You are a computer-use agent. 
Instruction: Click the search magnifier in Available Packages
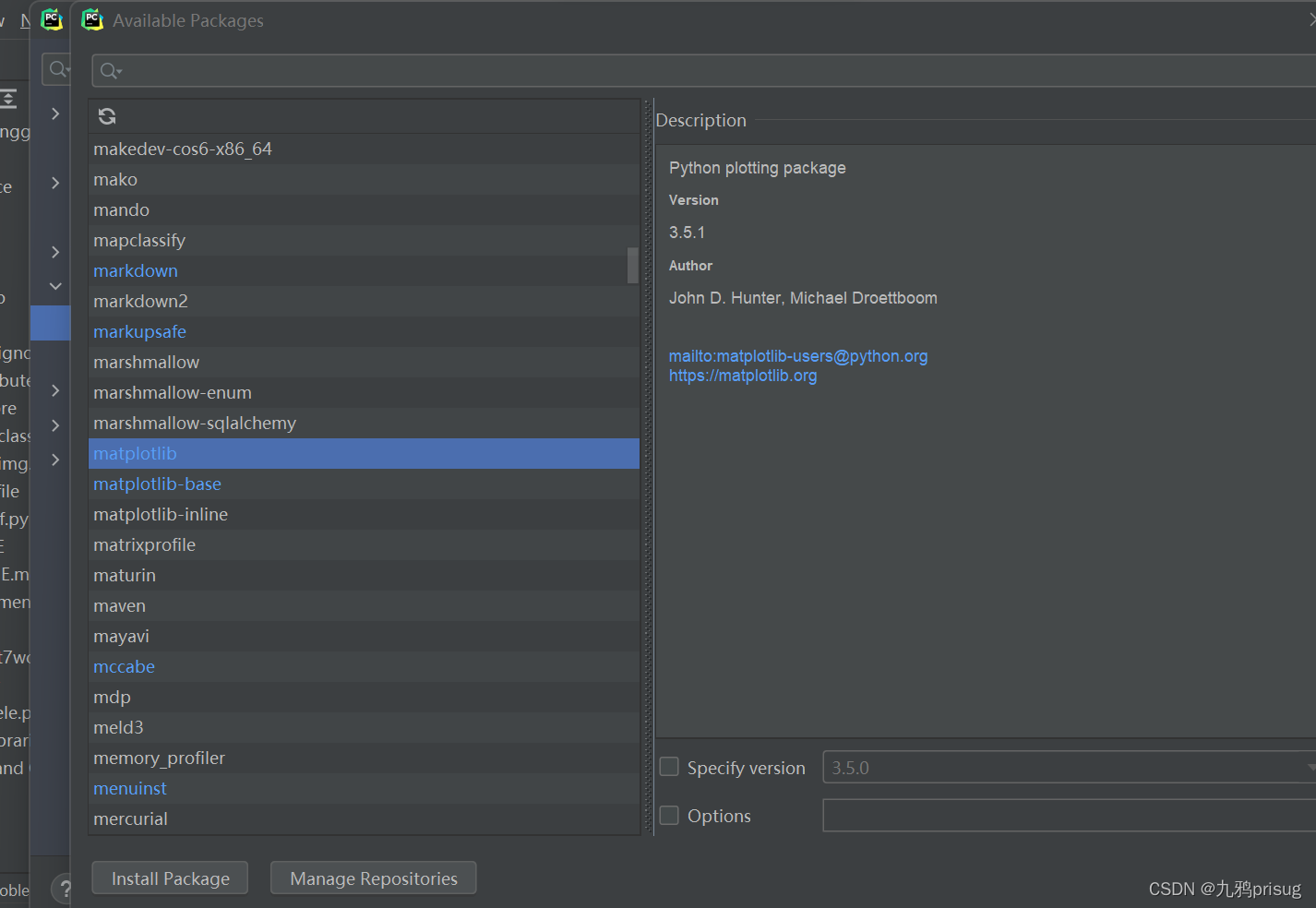click(110, 71)
